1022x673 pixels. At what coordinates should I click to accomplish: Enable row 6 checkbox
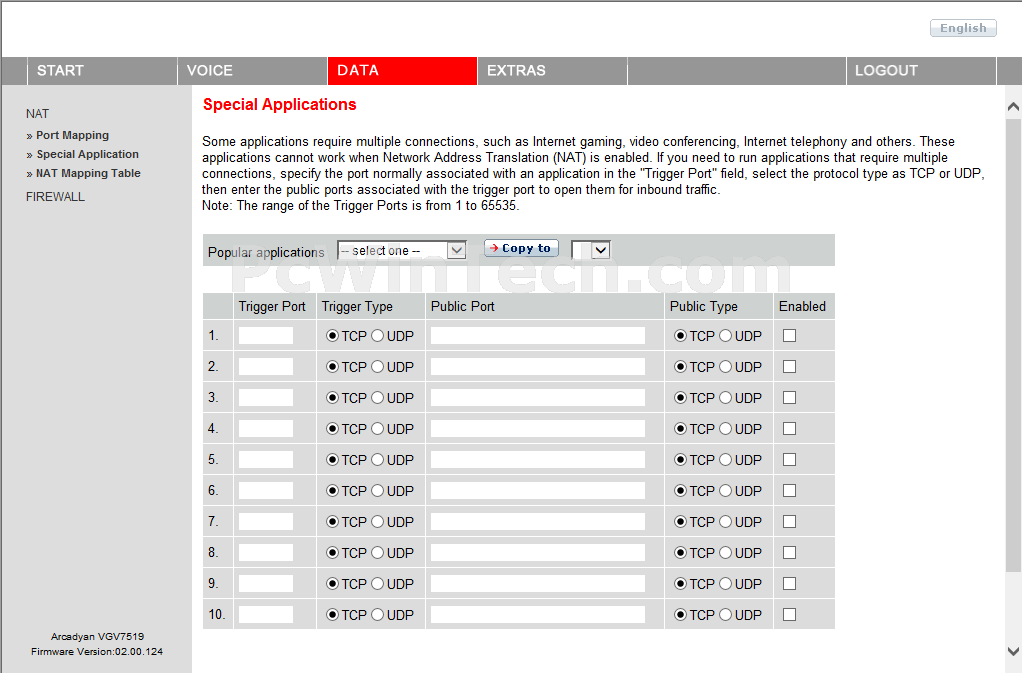point(789,491)
